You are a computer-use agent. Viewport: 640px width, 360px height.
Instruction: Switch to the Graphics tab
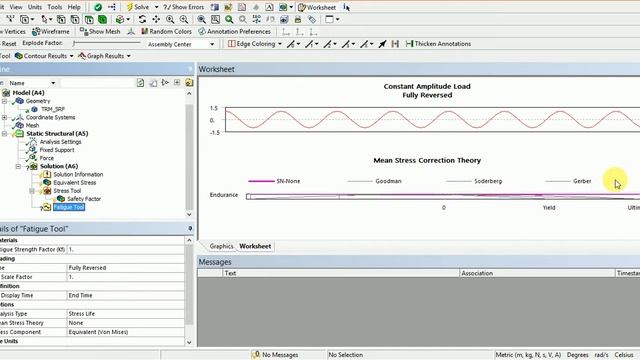[x=221, y=246]
